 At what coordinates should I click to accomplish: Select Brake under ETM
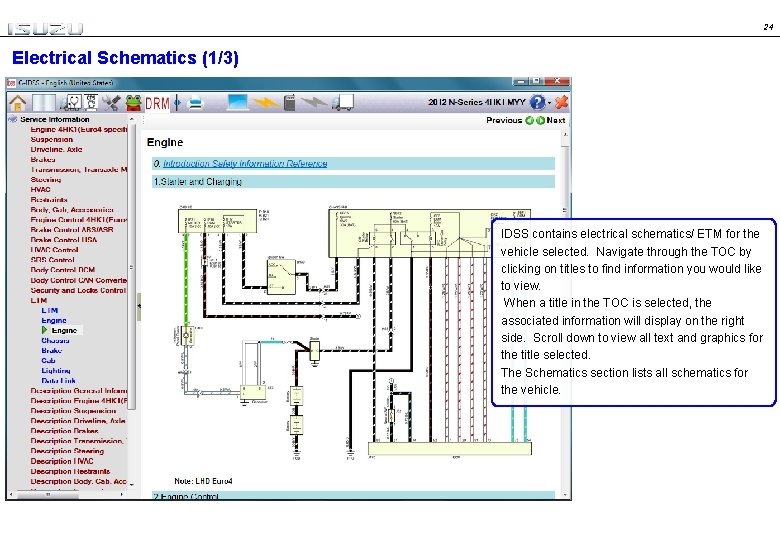[52, 350]
